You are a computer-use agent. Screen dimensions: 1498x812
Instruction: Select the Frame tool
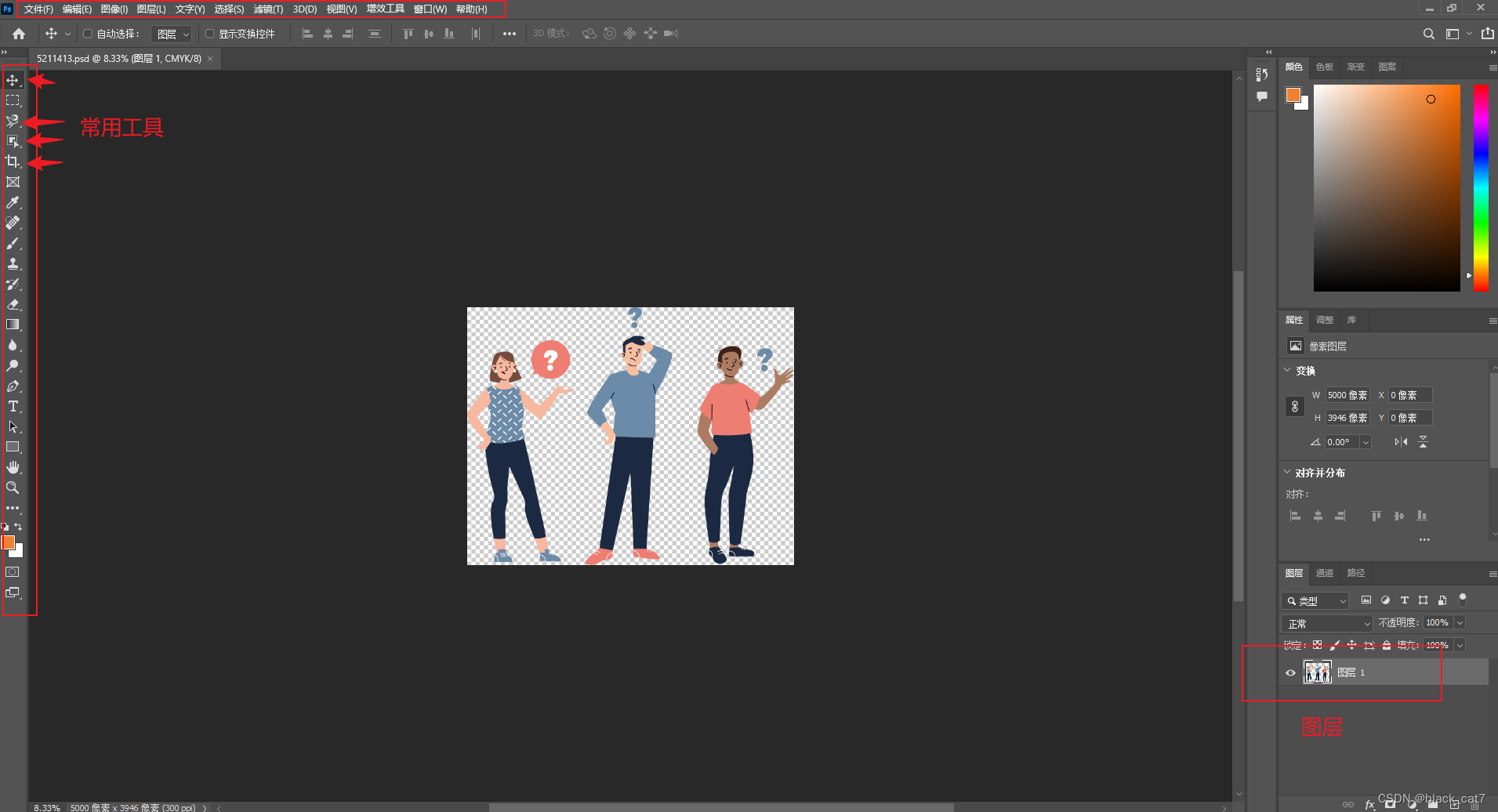point(13,182)
